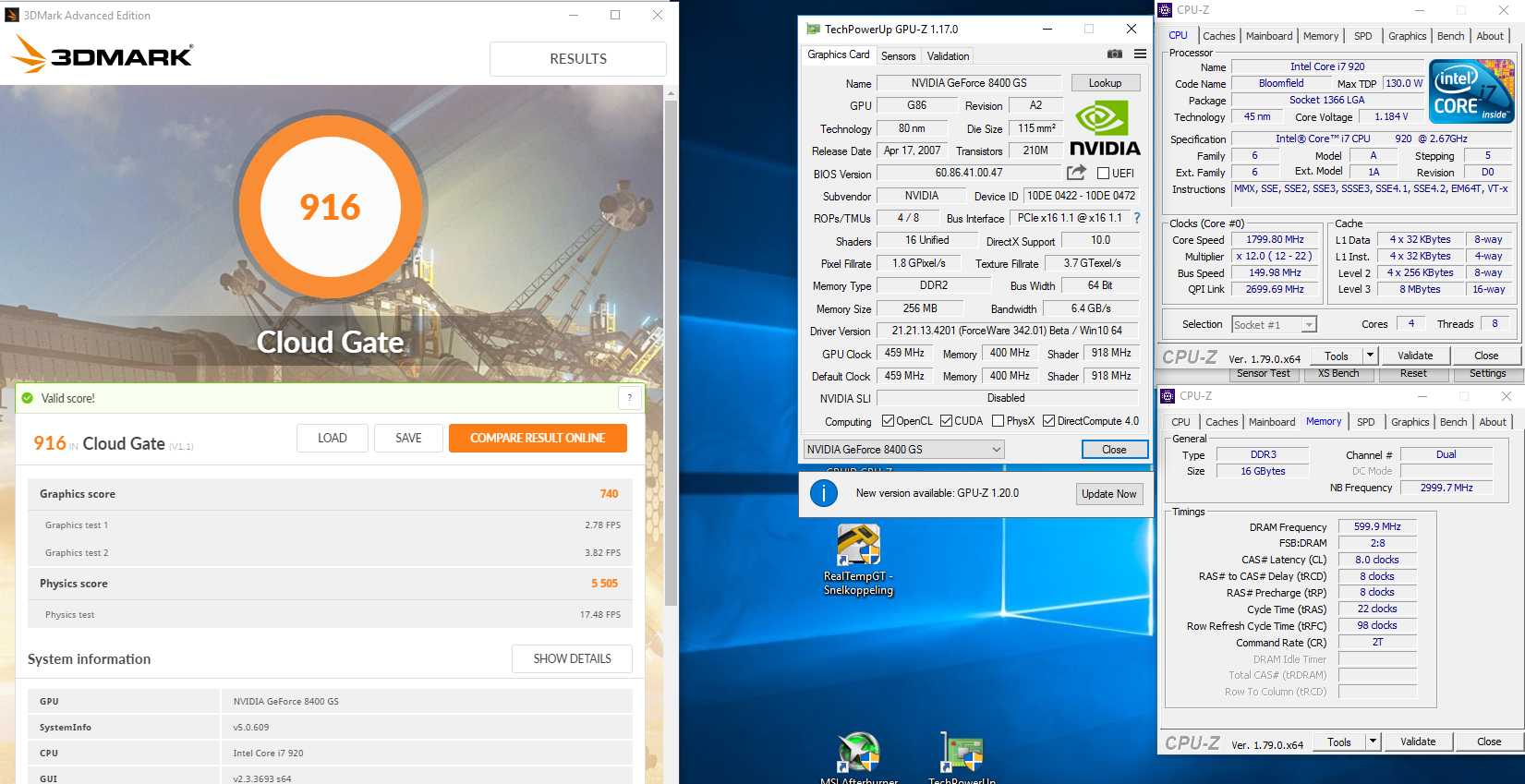Open the TechPowerUp desktop shortcut
This screenshot has width=1525, height=784.
(x=962, y=758)
